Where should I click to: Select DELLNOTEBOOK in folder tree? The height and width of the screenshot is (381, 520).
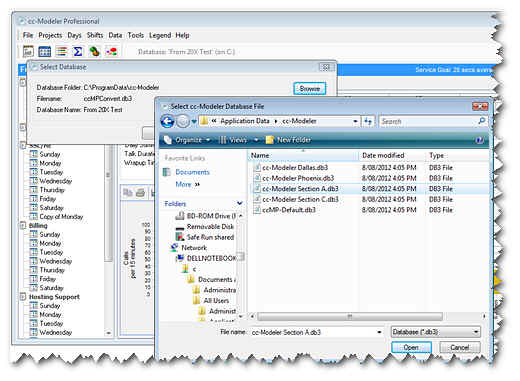[211, 258]
